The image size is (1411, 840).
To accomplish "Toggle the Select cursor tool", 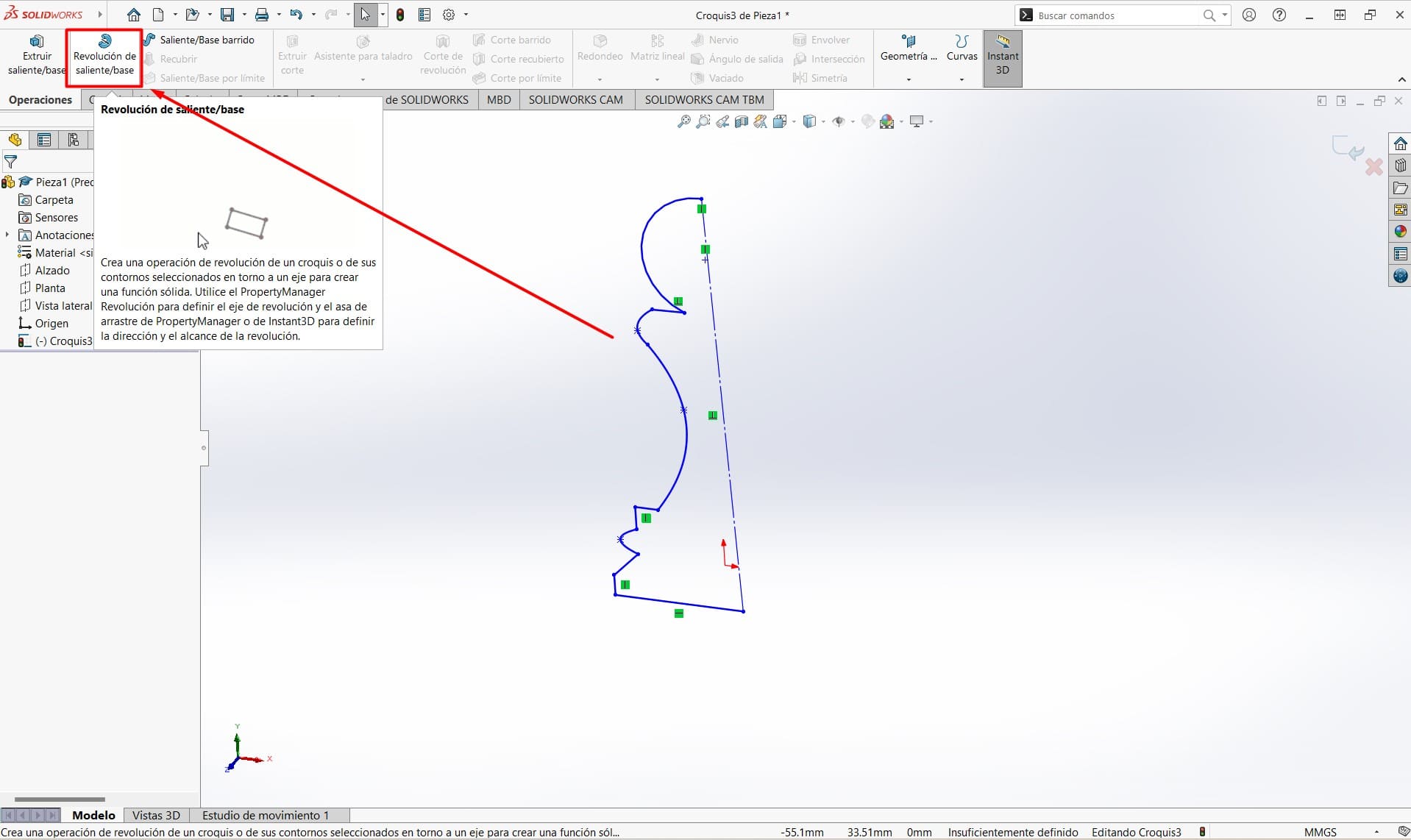I will pyautogui.click(x=366, y=15).
